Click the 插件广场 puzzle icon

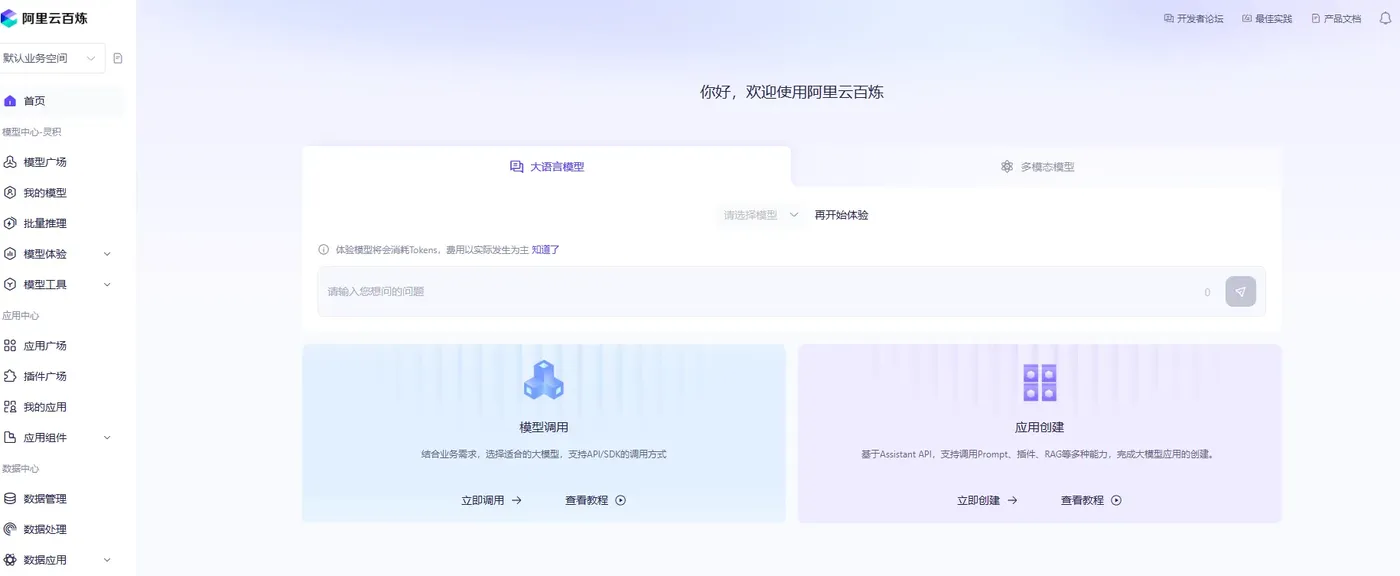[10, 376]
